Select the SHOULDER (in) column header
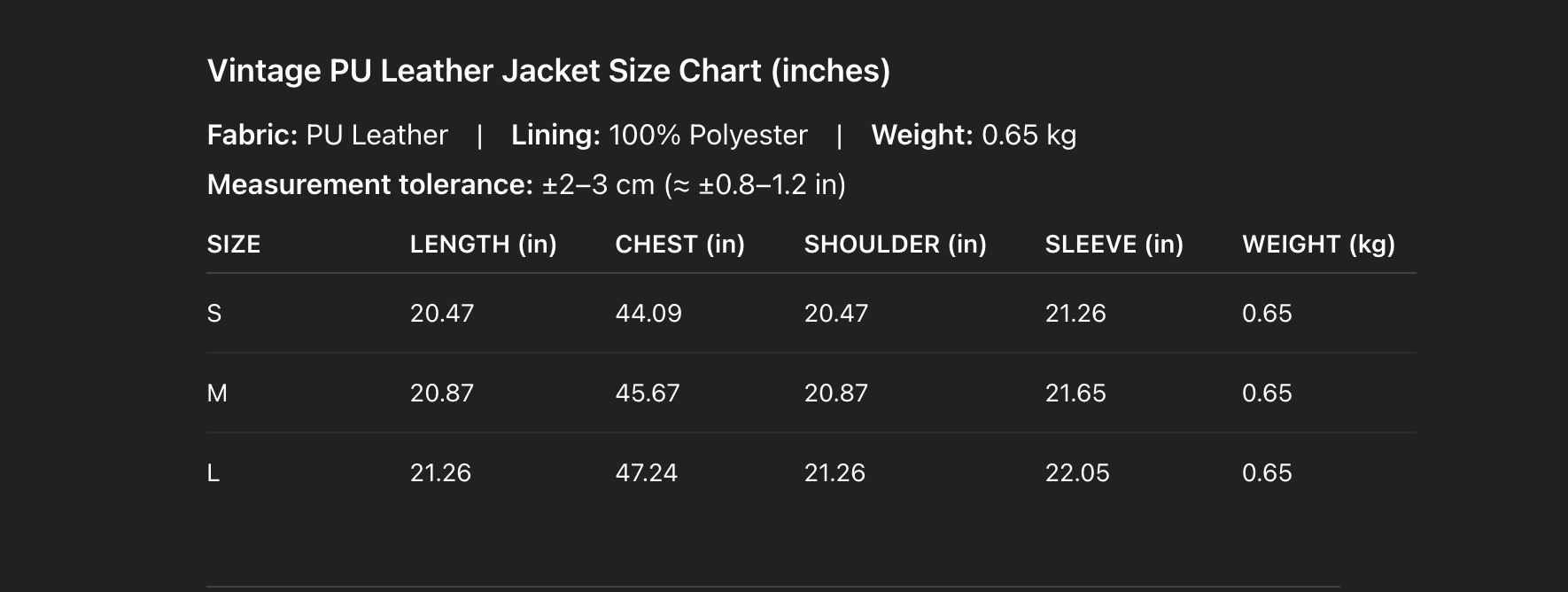1568x592 pixels. (x=895, y=245)
